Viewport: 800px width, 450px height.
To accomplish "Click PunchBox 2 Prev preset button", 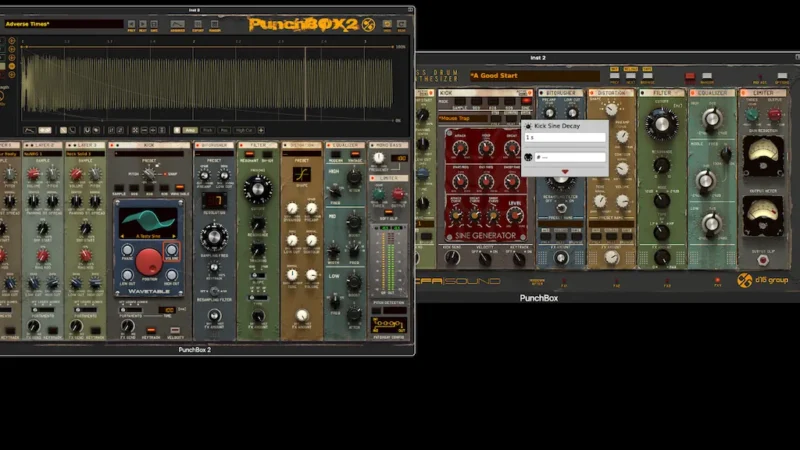I will (132, 24).
